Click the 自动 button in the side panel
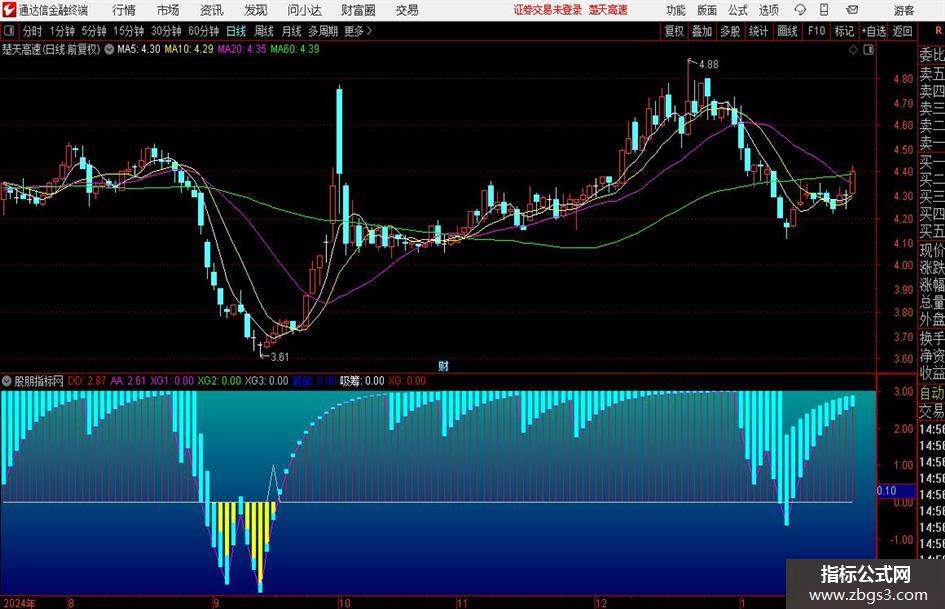The height and width of the screenshot is (609, 945). coord(931,393)
